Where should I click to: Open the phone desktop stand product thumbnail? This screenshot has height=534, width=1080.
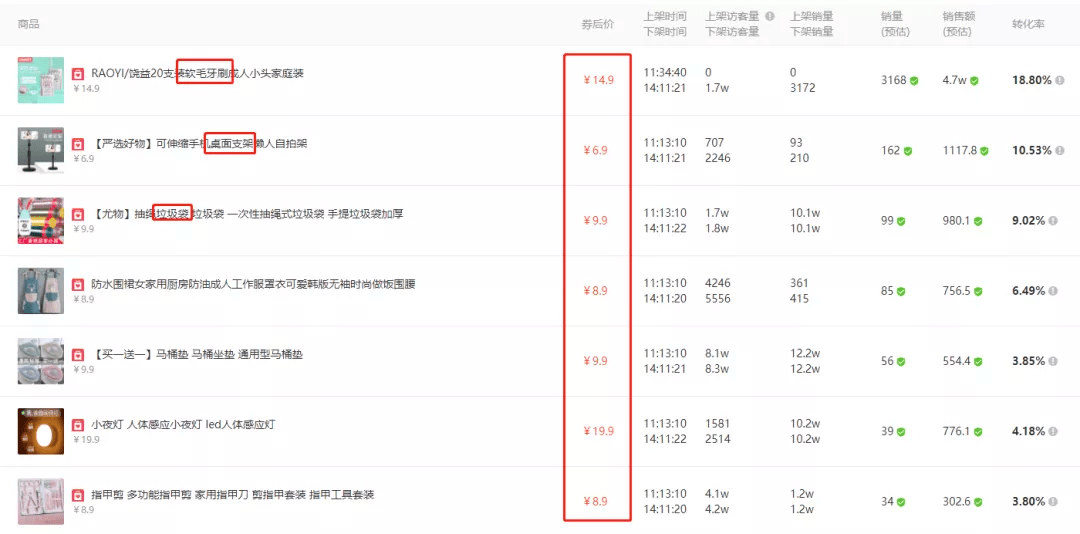pyautogui.click(x=40, y=150)
